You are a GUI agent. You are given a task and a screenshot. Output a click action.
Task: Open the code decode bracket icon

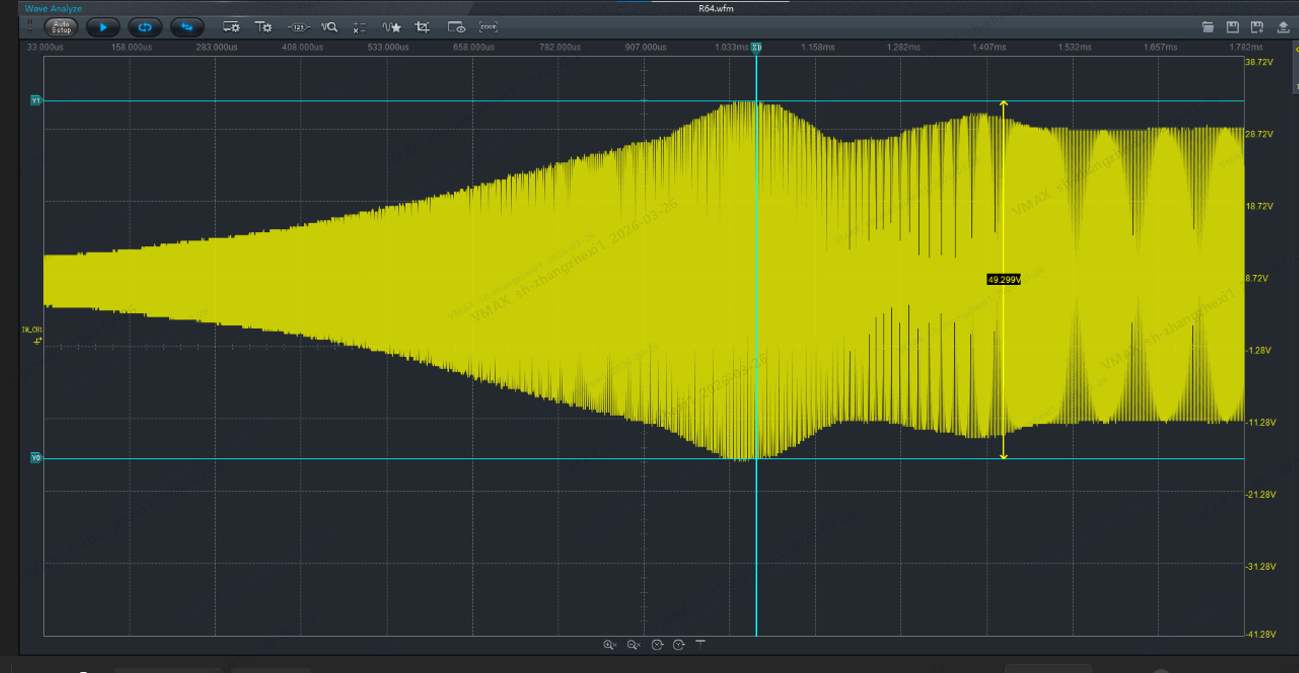pos(488,27)
